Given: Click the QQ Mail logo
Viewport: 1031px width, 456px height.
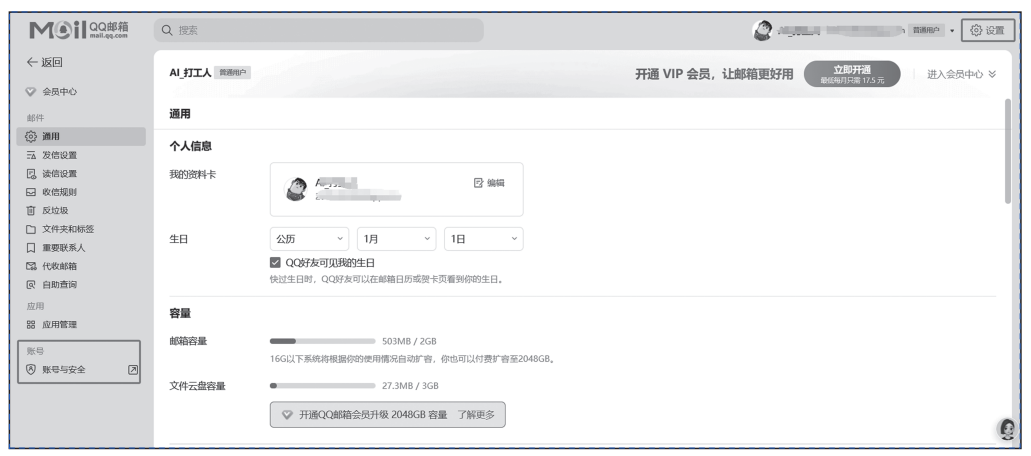Looking at the screenshot, I should (x=79, y=30).
